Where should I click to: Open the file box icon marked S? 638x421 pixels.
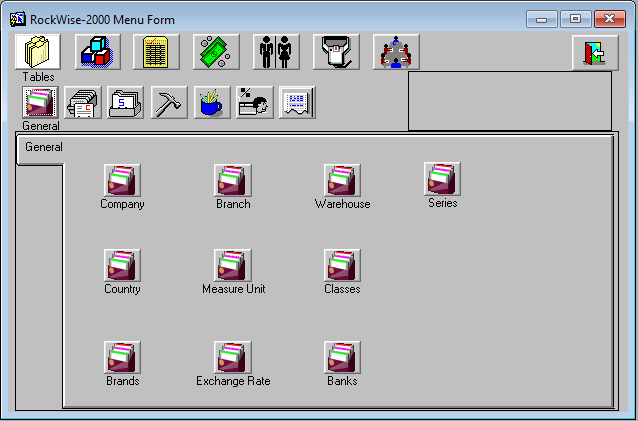click(125, 103)
